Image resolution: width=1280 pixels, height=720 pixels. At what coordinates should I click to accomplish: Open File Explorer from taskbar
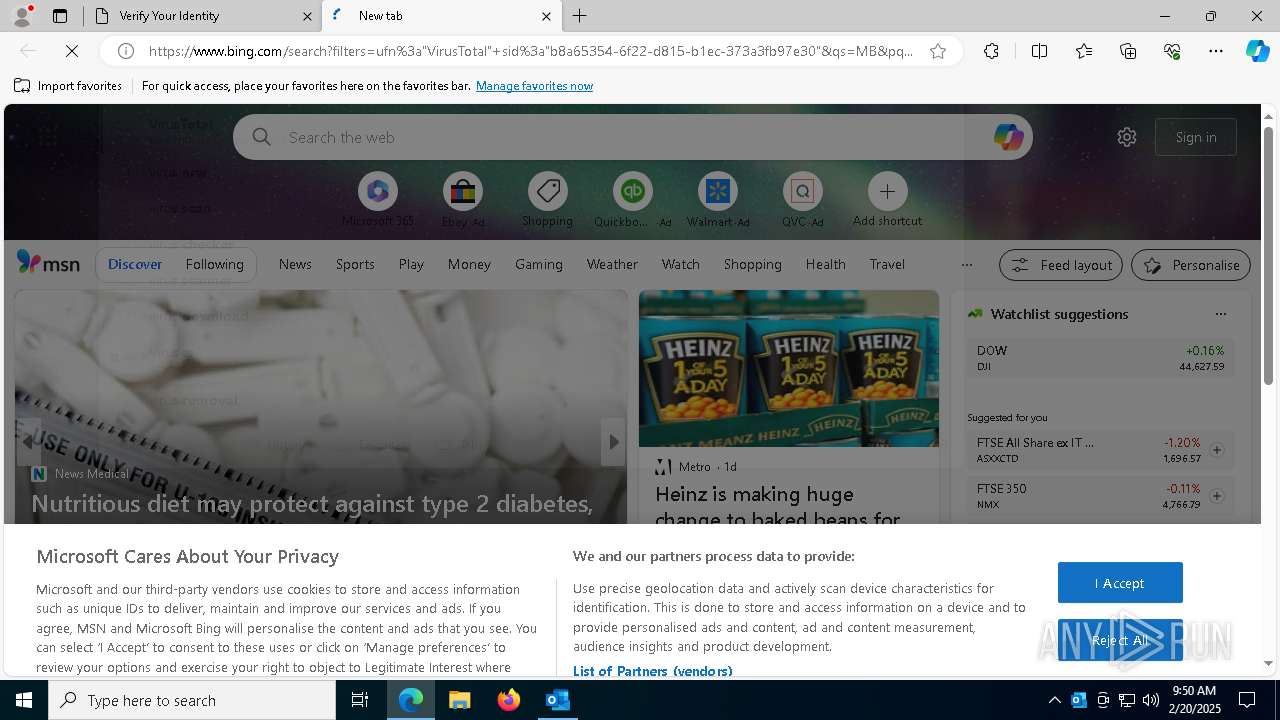pos(459,700)
